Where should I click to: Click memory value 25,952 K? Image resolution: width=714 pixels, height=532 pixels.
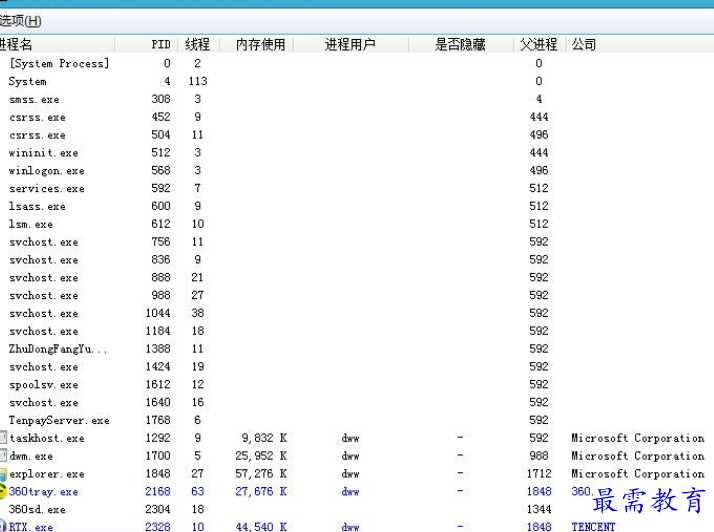click(x=261, y=455)
